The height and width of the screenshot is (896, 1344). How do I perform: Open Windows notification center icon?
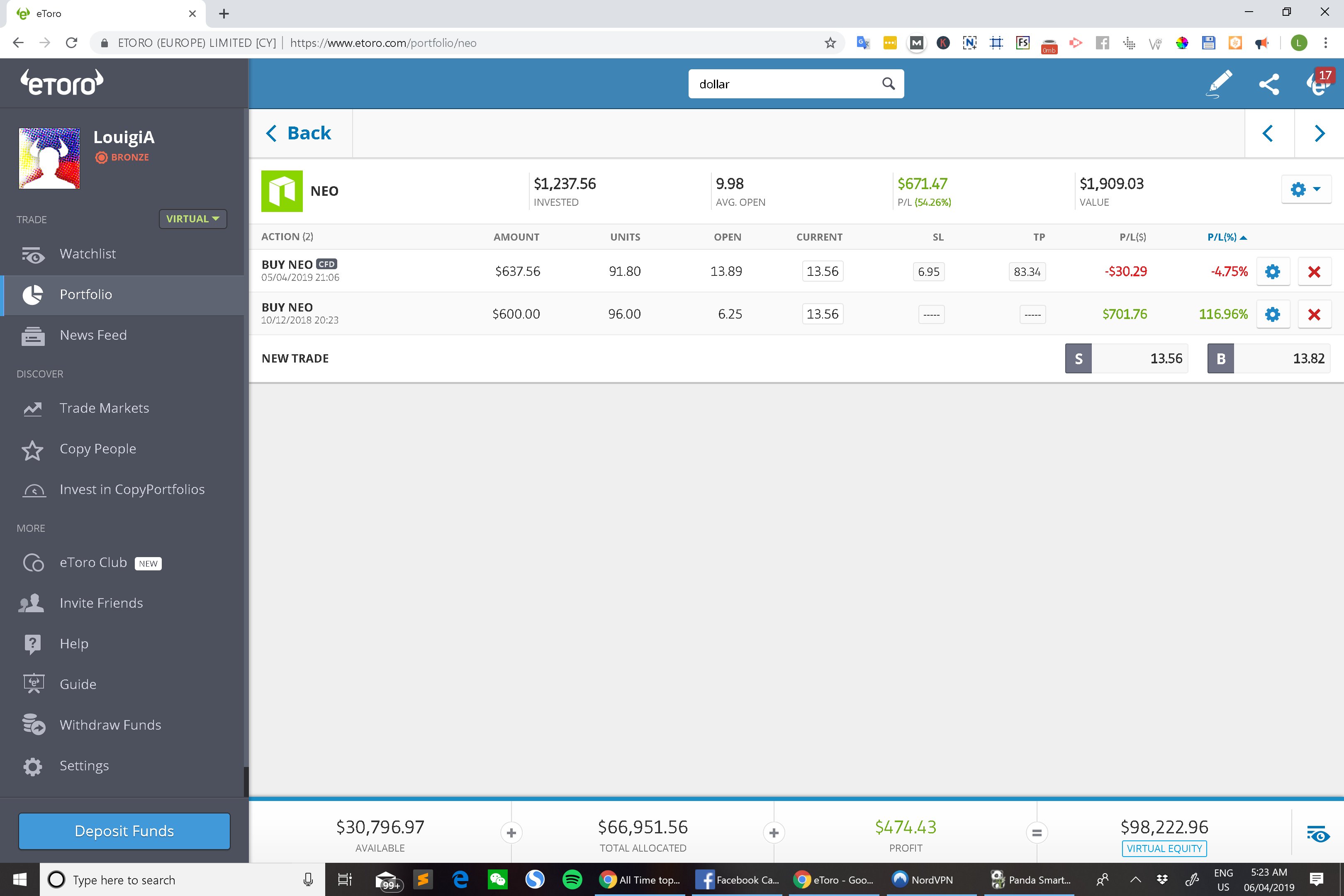point(1317,879)
